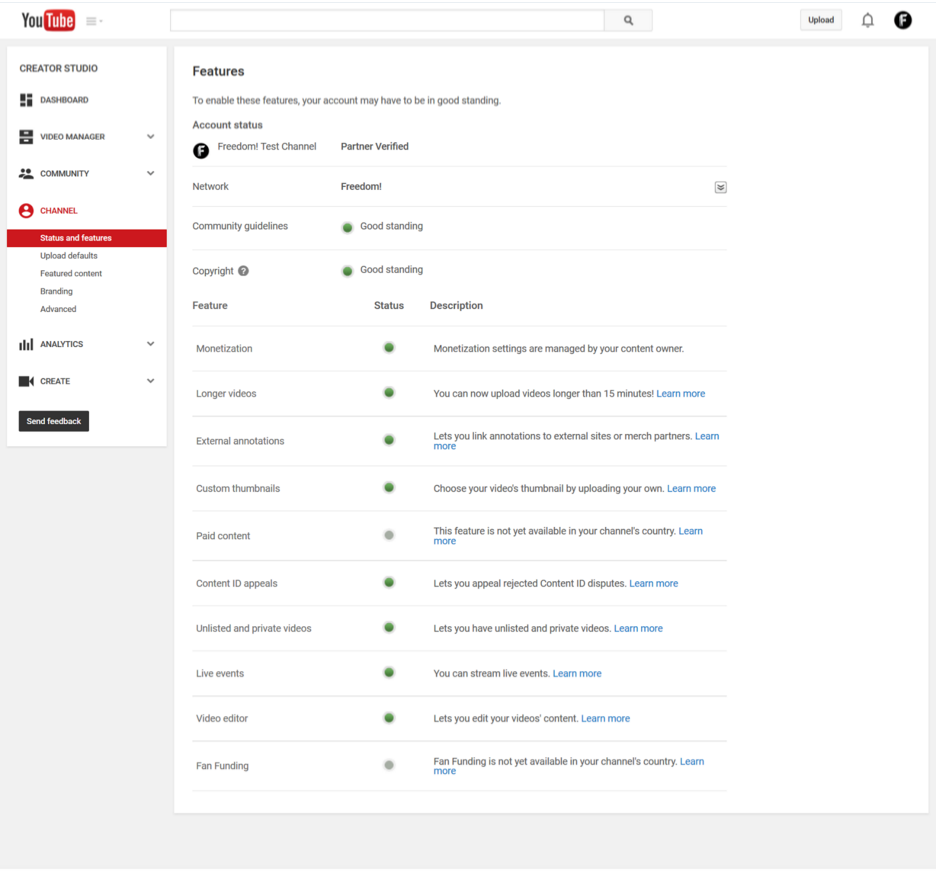Viewport: 936px width, 873px height.
Task: Click the Partner Verified status text
Action: [374, 147]
